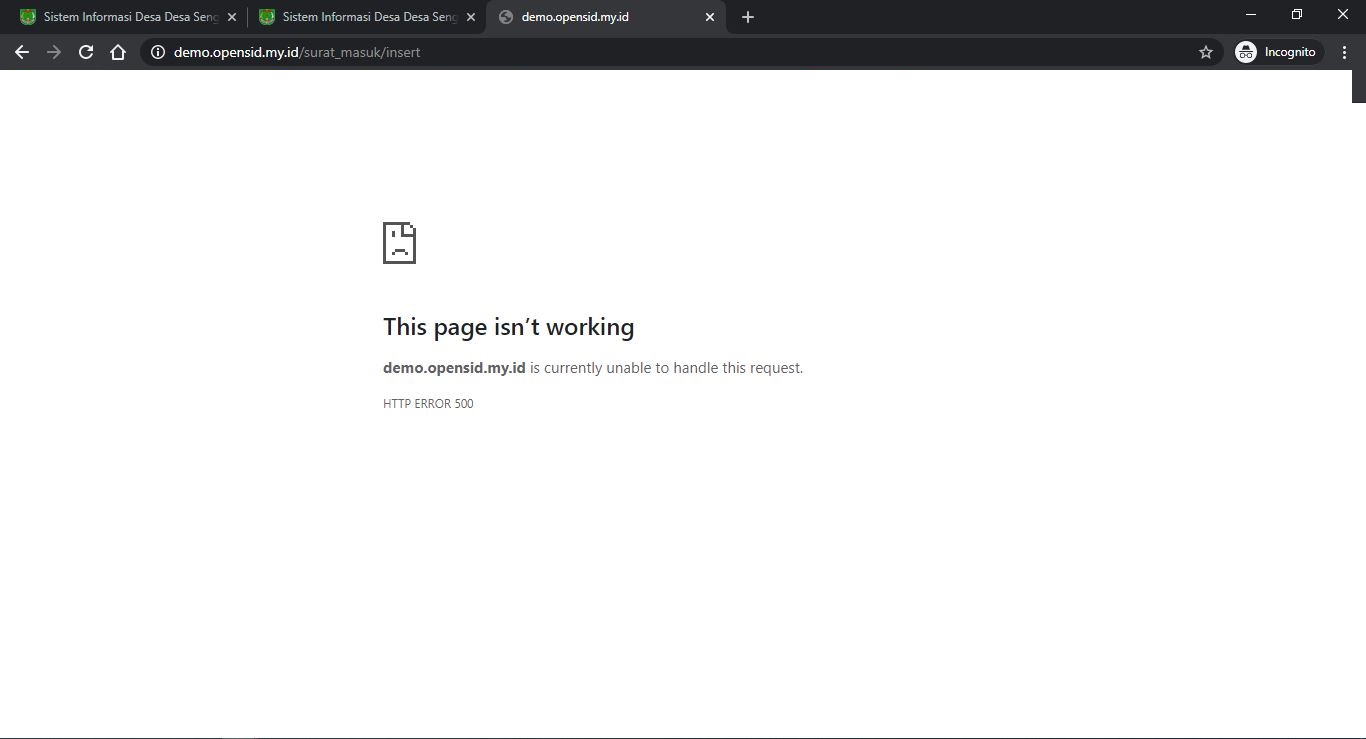
Task: Bookmark this page with the star icon
Action: coord(1205,52)
